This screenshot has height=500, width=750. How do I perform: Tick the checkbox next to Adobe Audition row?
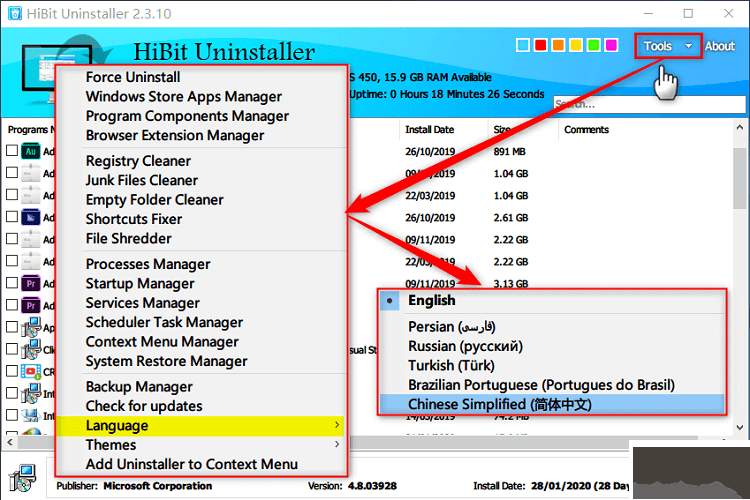click(12, 151)
